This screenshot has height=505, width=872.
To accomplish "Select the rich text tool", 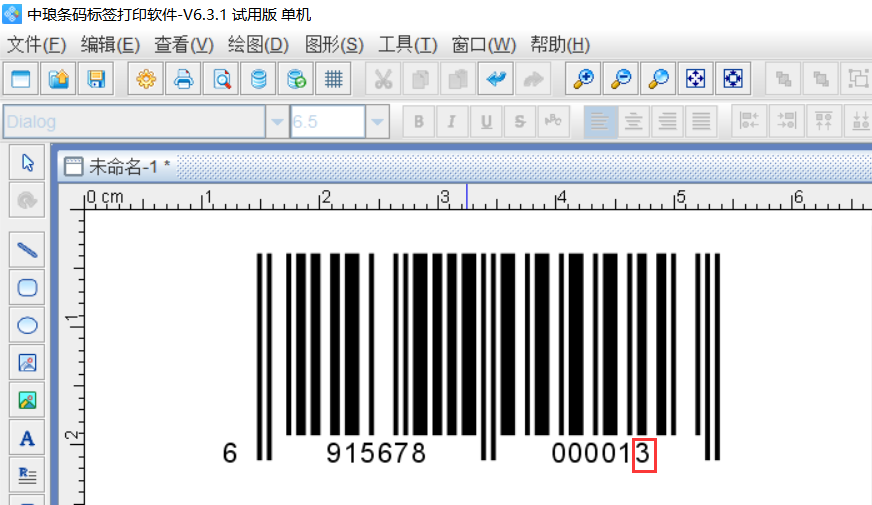I will click(x=27, y=475).
